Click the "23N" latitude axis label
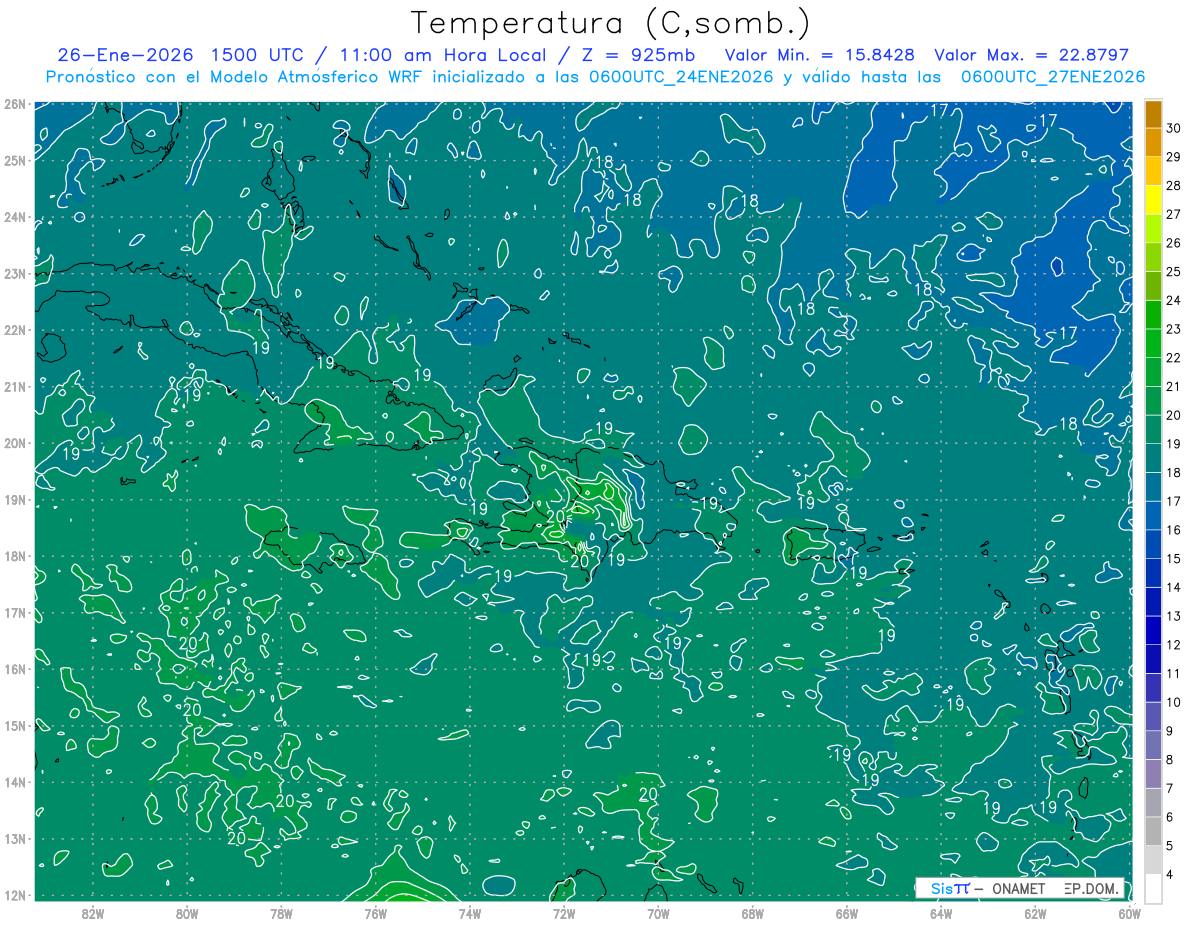This screenshot has width=1200, height=927. point(14,273)
